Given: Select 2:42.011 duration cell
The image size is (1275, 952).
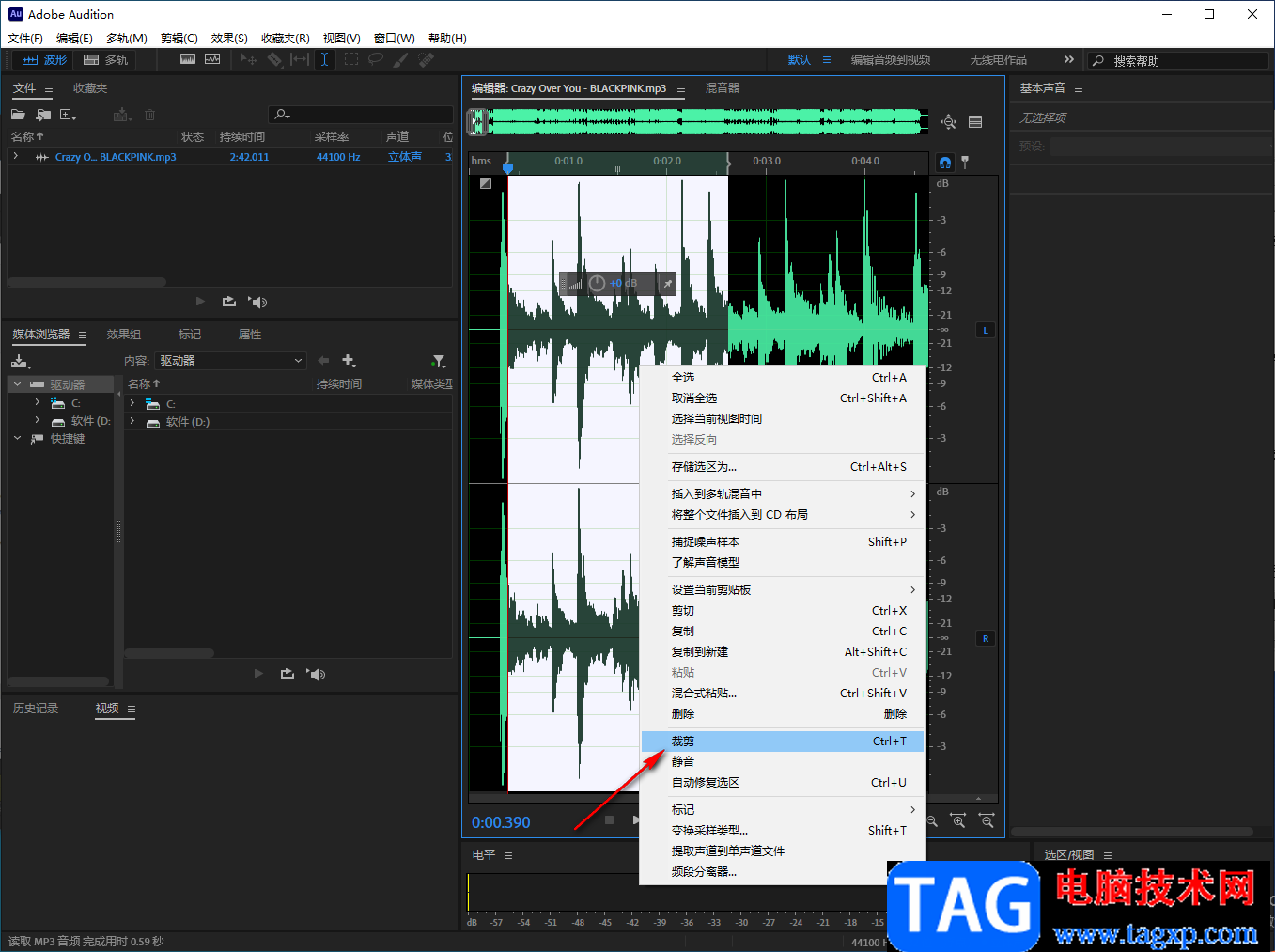Looking at the screenshot, I should tap(249, 157).
